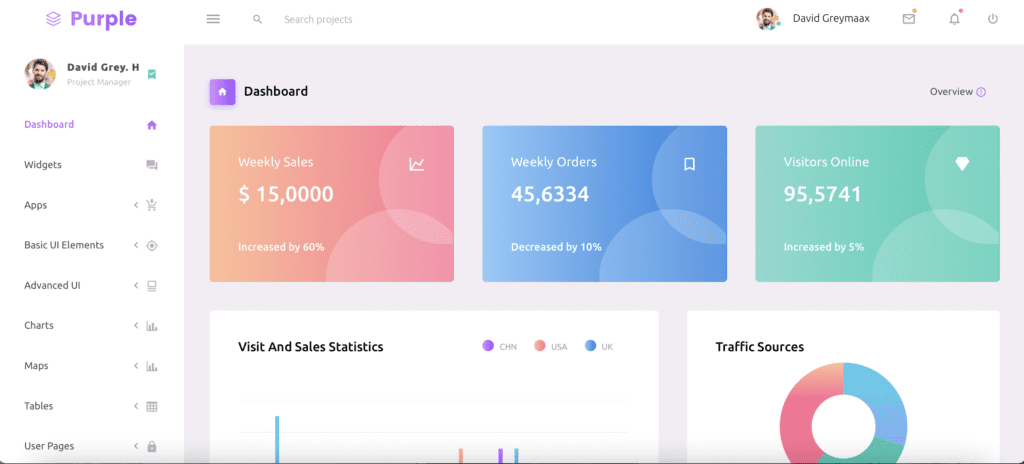Click Increased by 5% text
The image size is (1024, 464).
824,247
